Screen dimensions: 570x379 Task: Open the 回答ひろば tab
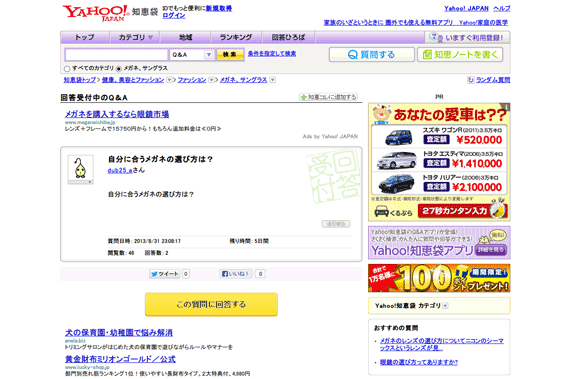pos(288,37)
